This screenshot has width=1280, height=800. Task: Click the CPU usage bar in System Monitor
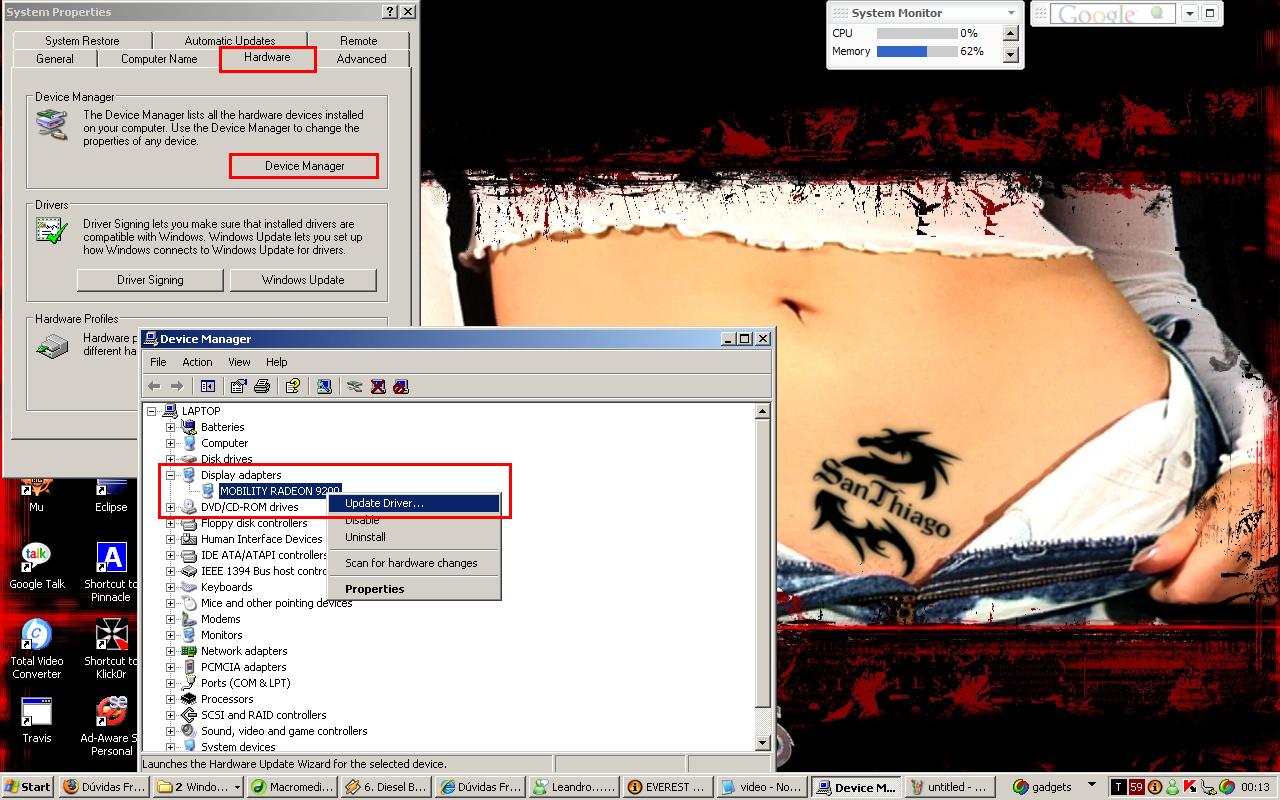click(x=915, y=33)
